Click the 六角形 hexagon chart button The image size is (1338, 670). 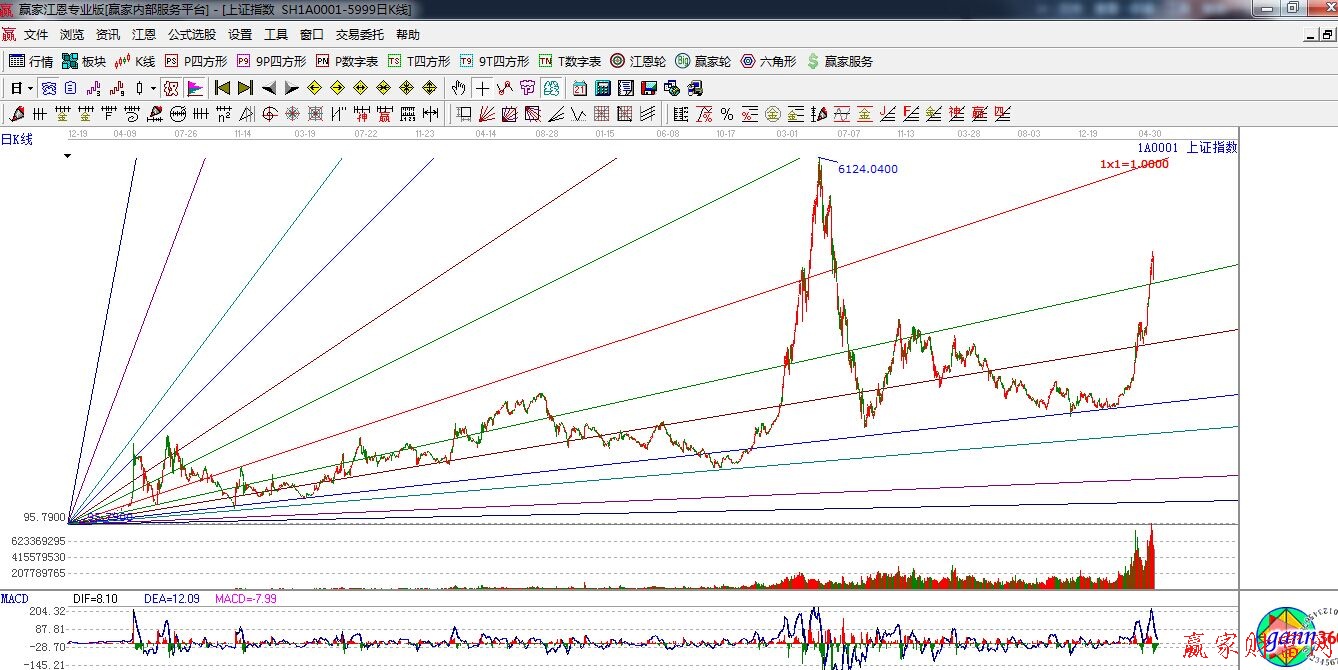(x=768, y=61)
